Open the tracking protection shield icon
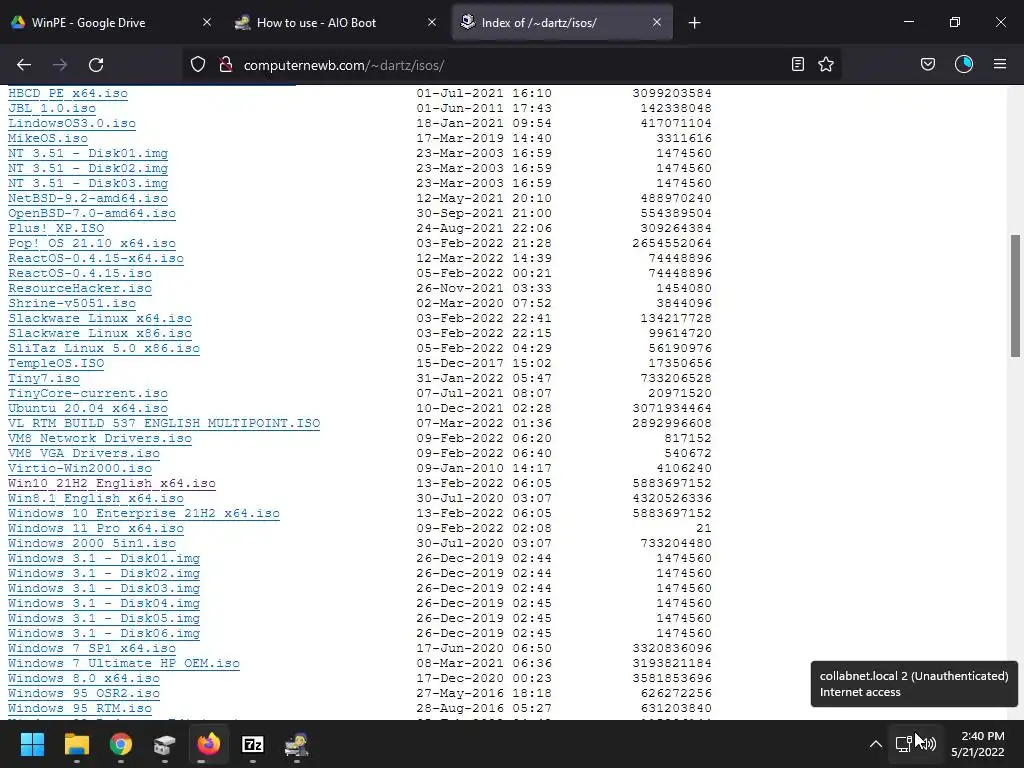1024x768 pixels. pyautogui.click(x=198, y=65)
